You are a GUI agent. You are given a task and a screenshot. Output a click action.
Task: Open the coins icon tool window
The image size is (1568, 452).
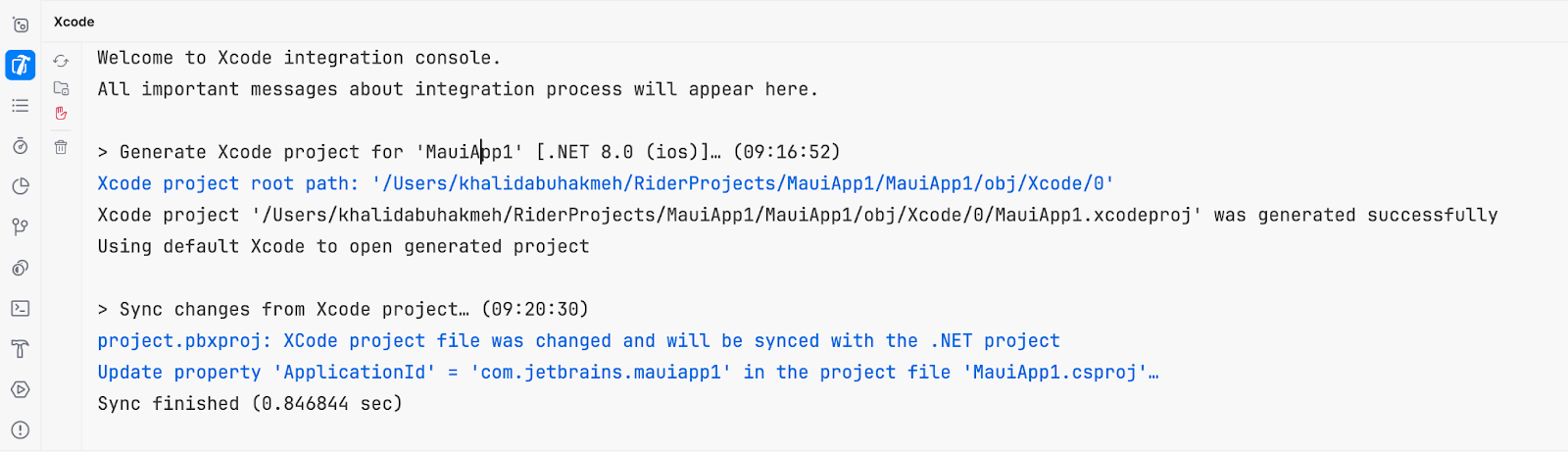tap(21, 268)
